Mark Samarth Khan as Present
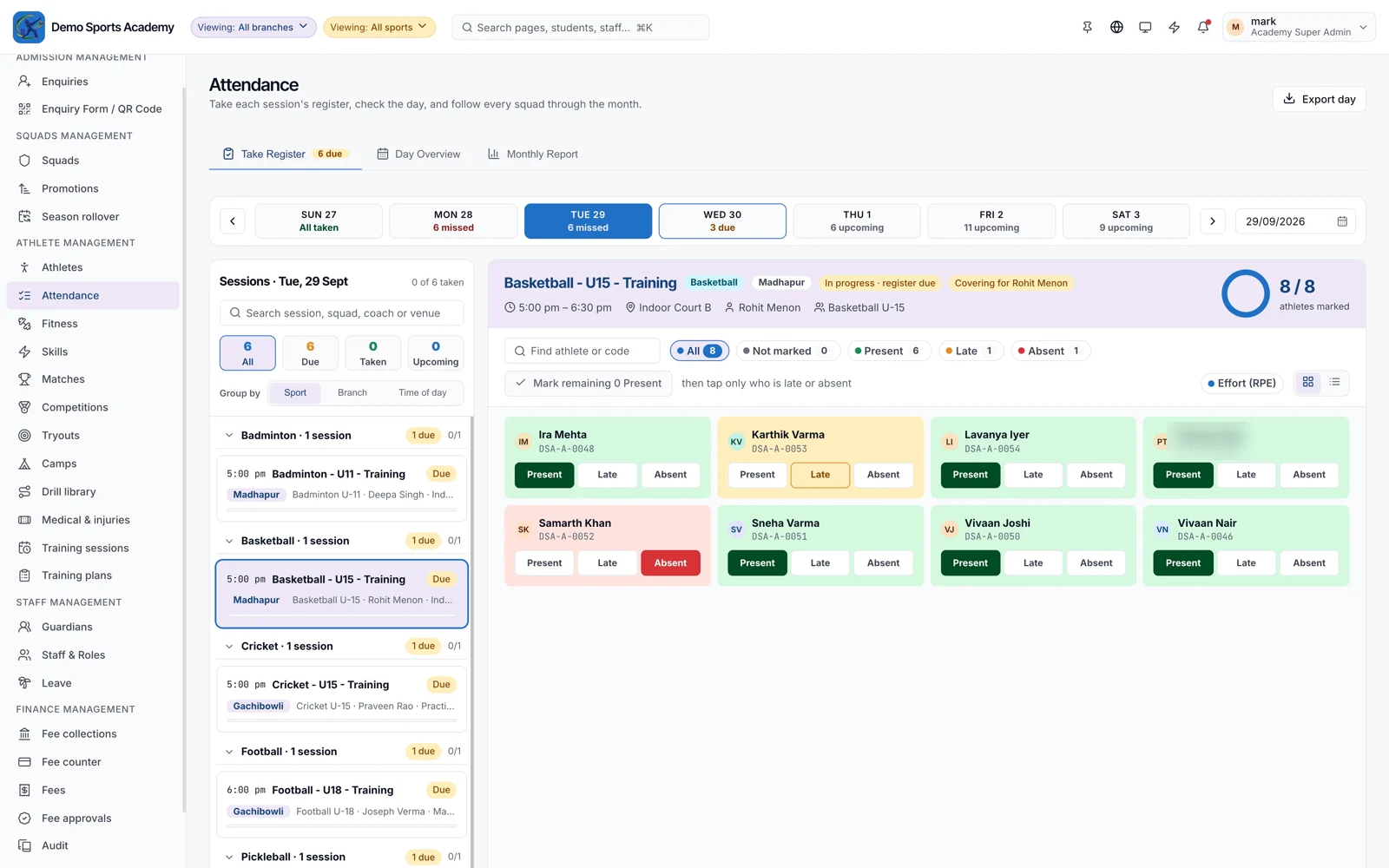1389x868 pixels. tap(544, 562)
